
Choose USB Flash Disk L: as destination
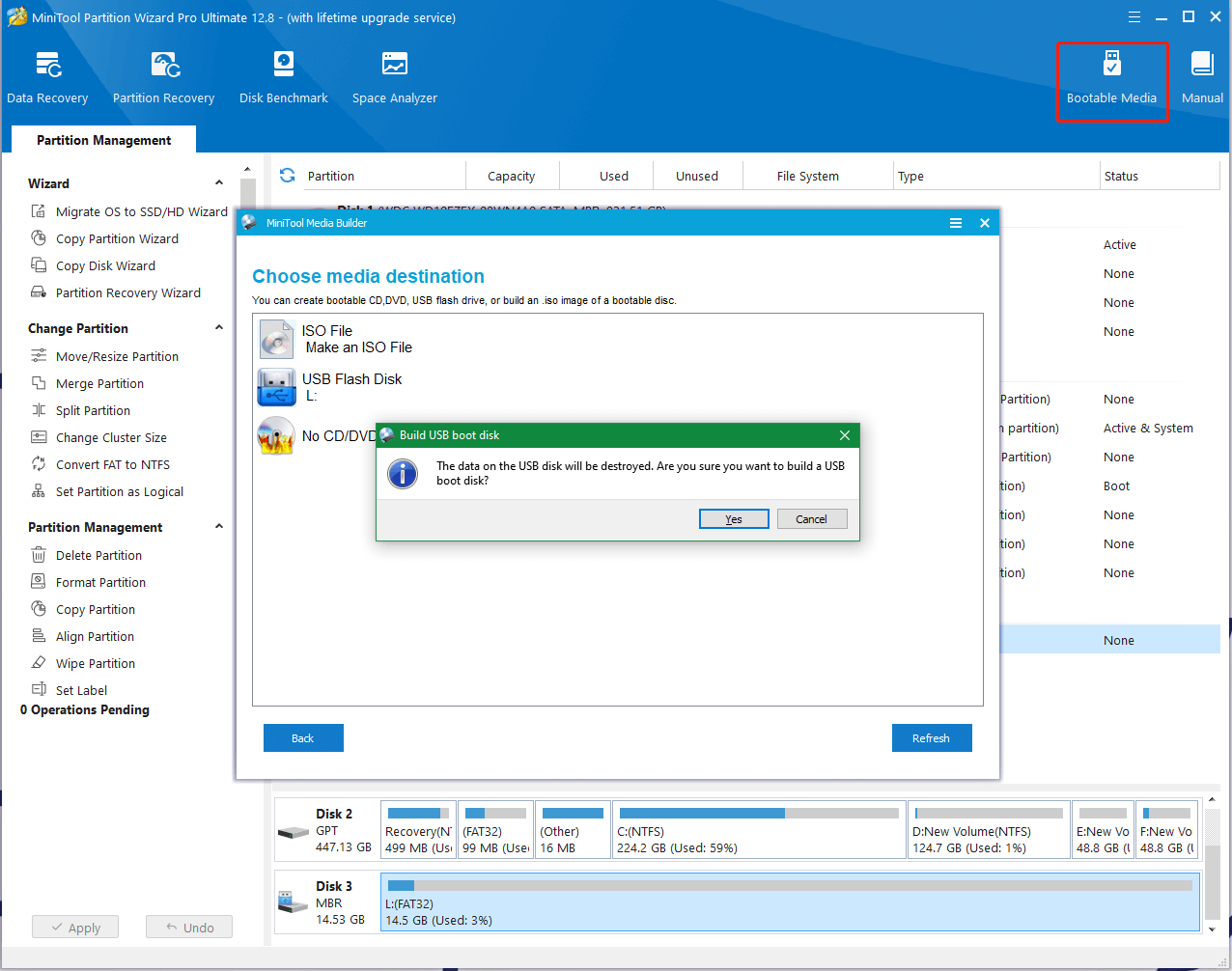pos(330,387)
